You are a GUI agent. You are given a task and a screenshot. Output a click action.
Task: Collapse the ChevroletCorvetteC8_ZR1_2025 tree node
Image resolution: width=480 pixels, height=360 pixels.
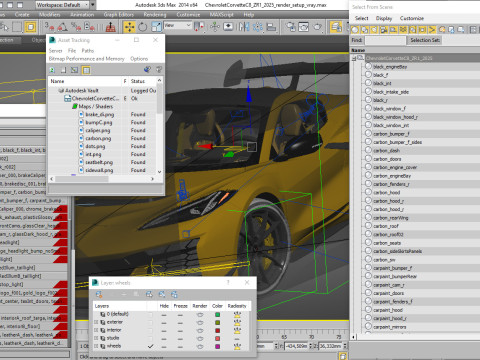pyautogui.click(x=354, y=59)
